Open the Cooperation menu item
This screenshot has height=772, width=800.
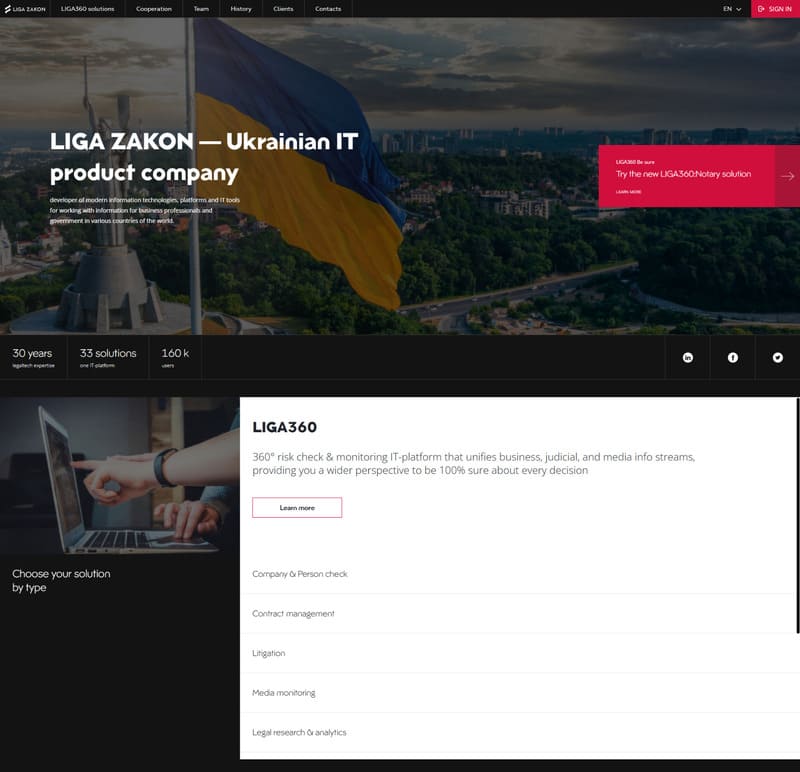tap(154, 9)
